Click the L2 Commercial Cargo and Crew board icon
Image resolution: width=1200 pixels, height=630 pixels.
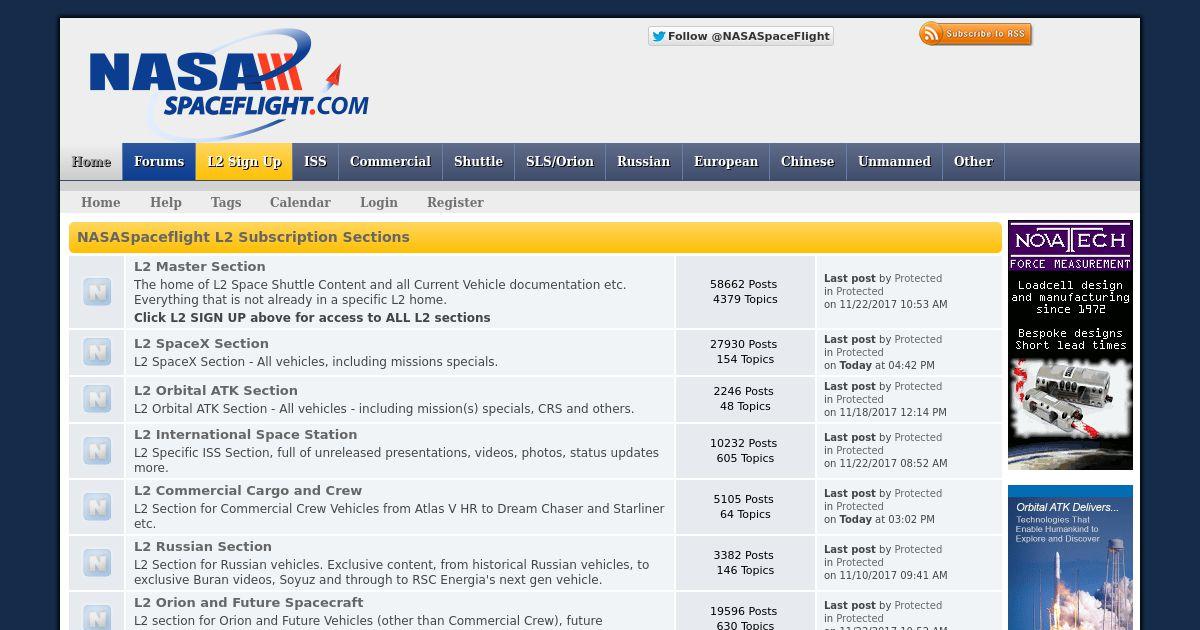(97, 507)
